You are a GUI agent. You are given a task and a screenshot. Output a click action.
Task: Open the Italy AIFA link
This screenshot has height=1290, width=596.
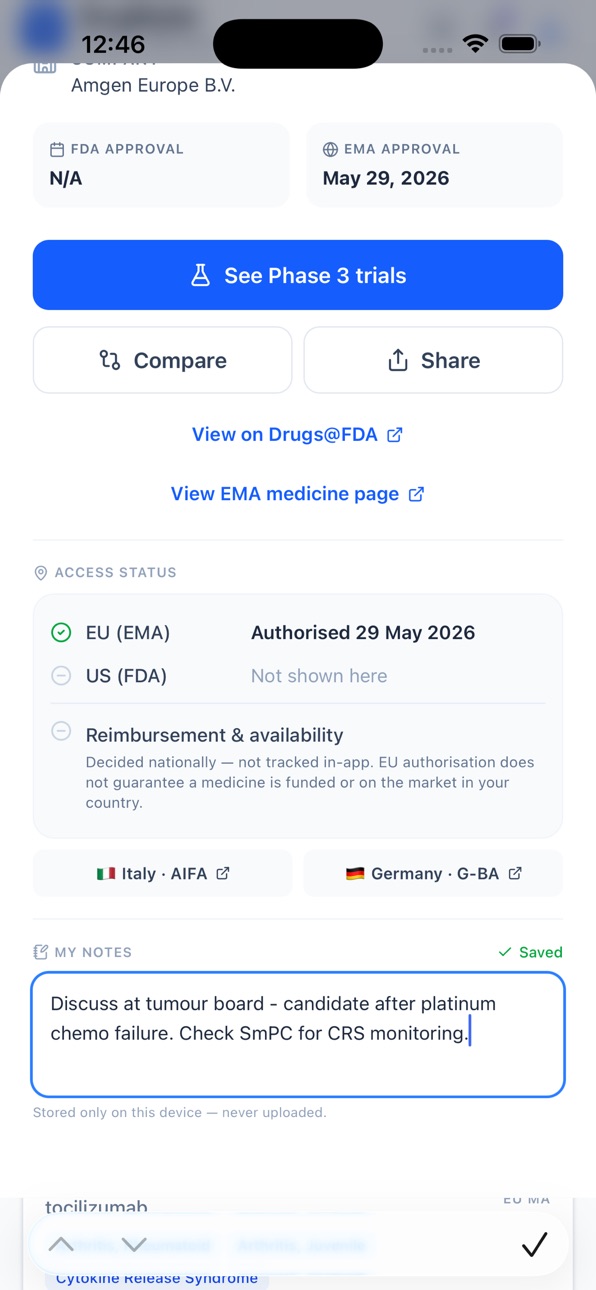[163, 873]
